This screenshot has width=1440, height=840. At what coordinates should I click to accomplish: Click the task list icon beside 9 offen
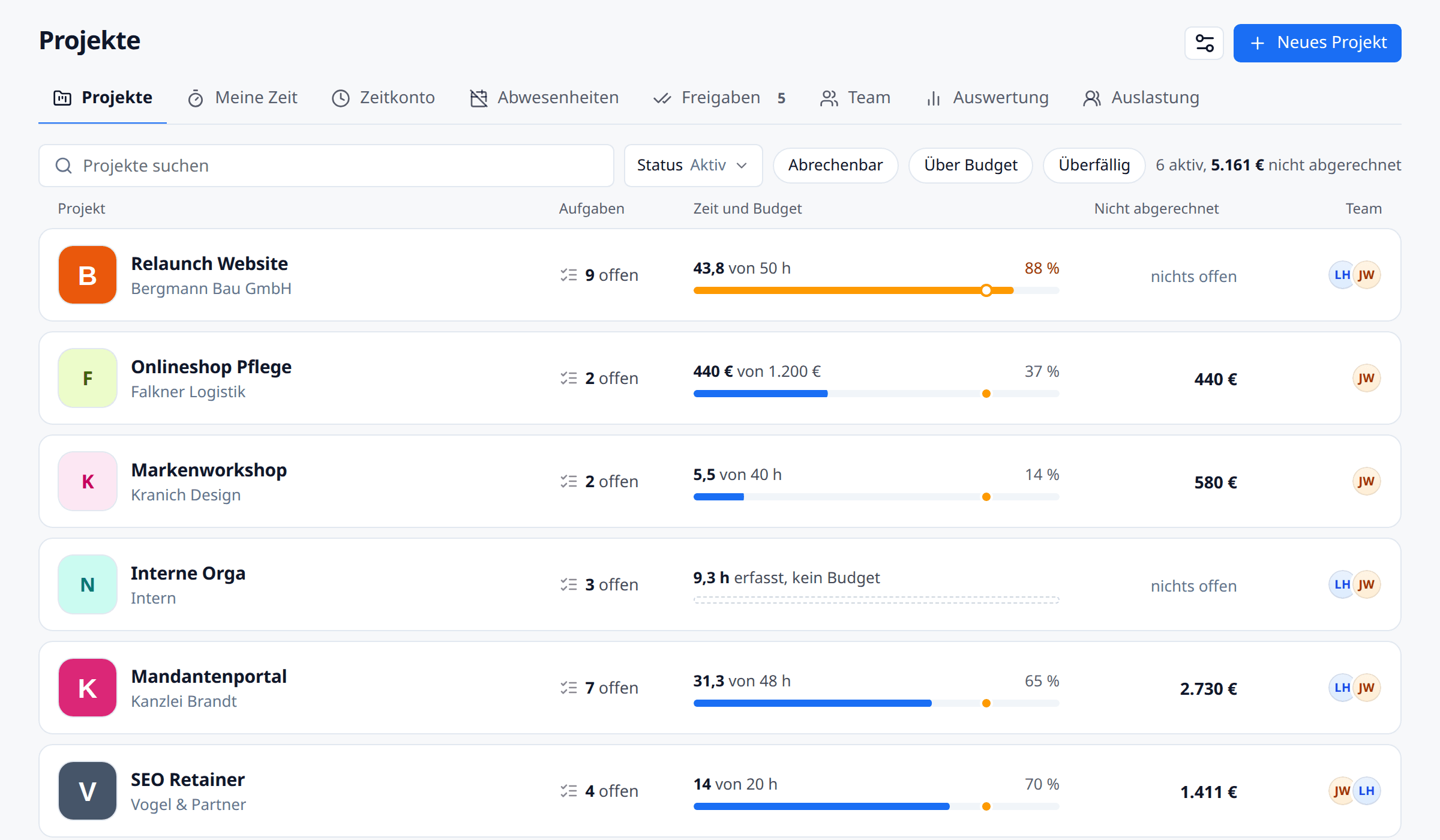pyautogui.click(x=568, y=275)
